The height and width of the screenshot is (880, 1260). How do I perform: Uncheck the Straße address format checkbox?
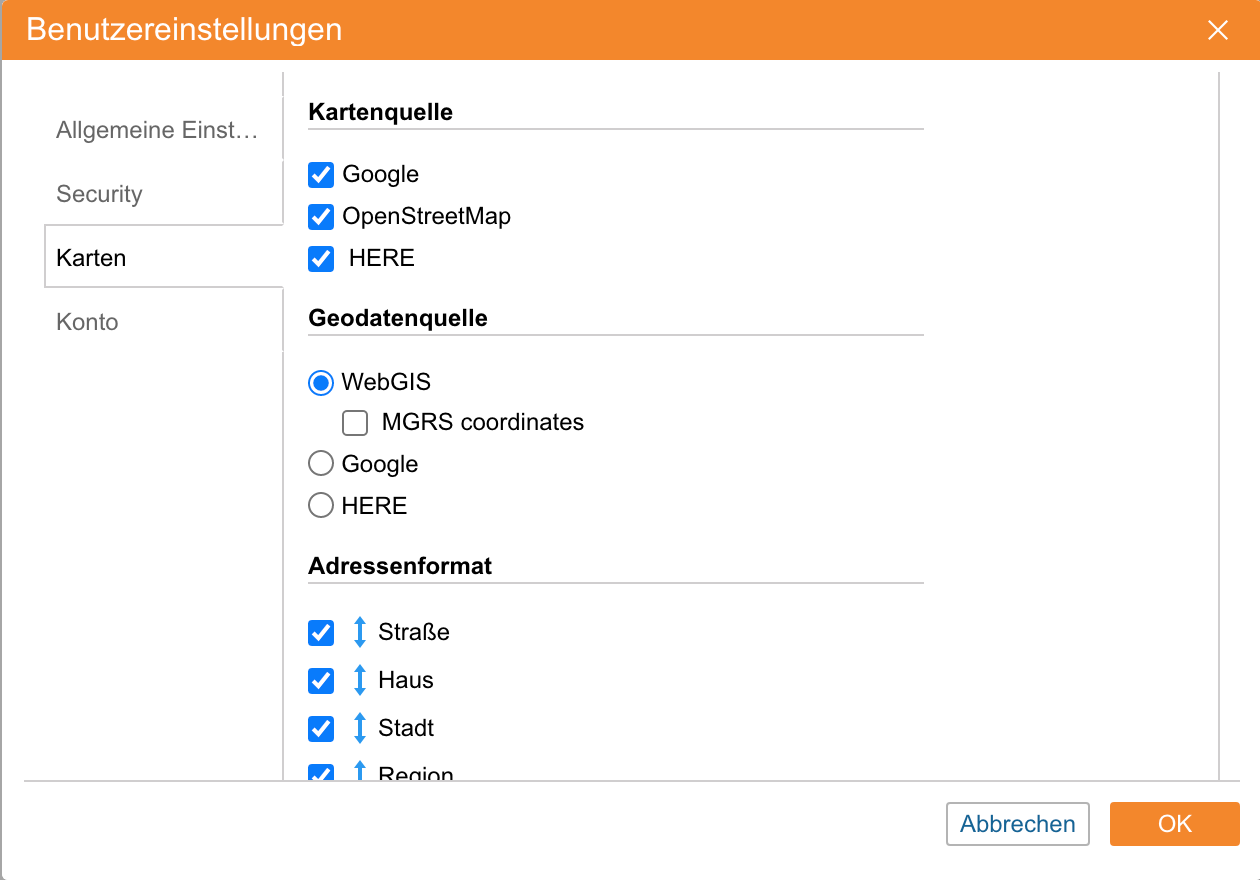click(x=321, y=633)
